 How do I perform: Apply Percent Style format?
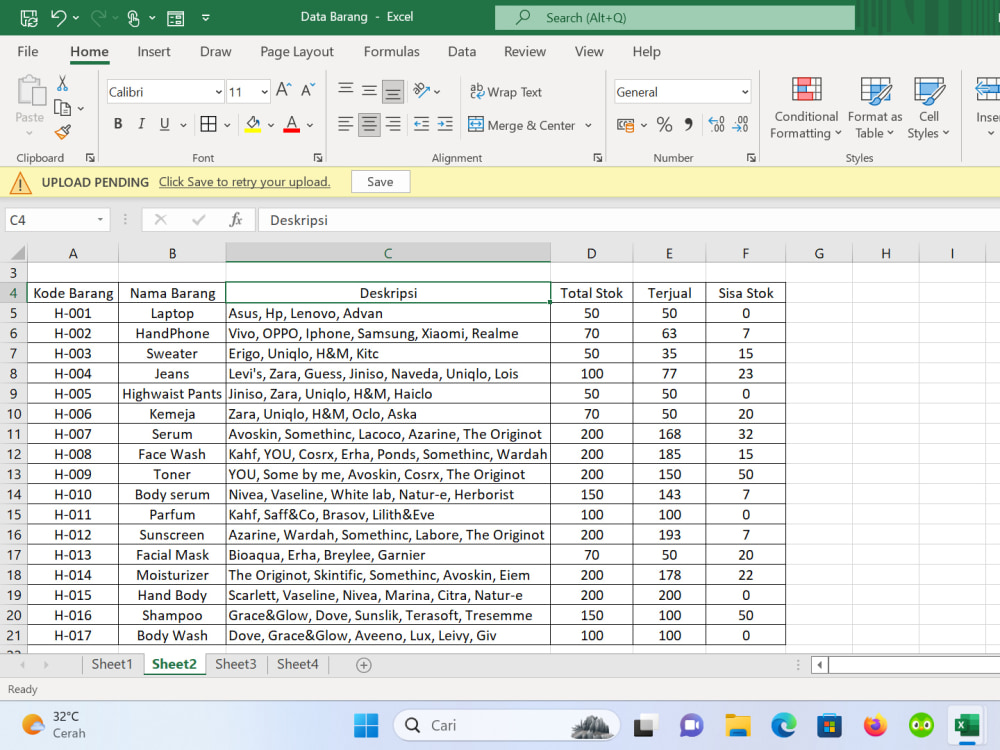(x=665, y=124)
